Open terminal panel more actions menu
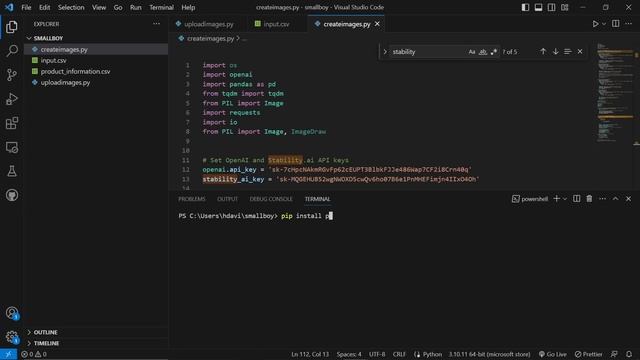 602,199
